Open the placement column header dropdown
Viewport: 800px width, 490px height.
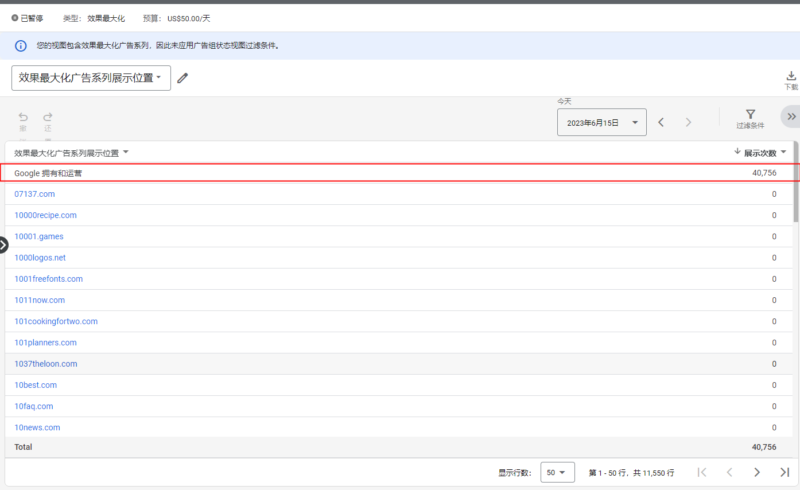click(x=126, y=153)
